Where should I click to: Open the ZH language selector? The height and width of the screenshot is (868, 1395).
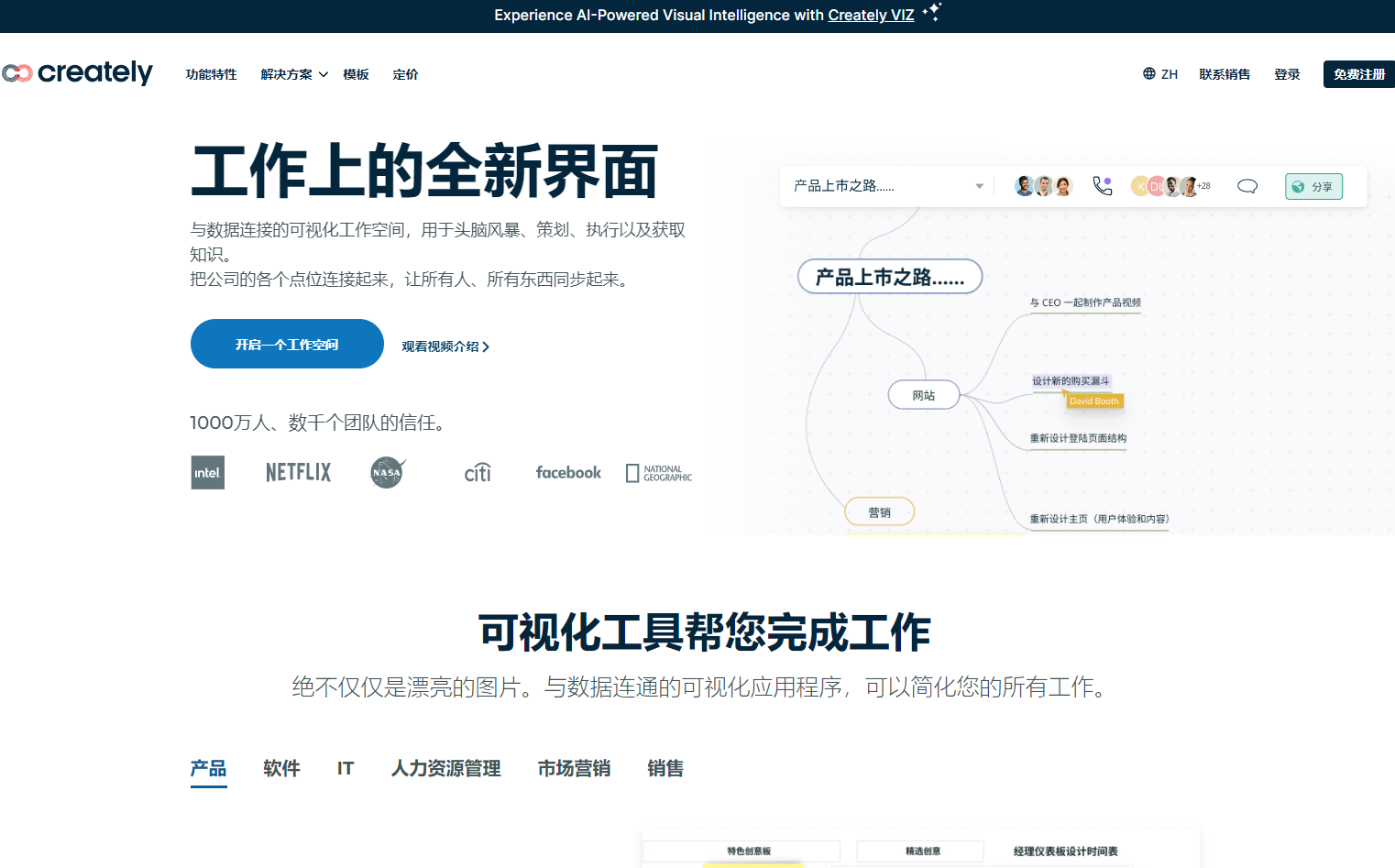click(1169, 74)
